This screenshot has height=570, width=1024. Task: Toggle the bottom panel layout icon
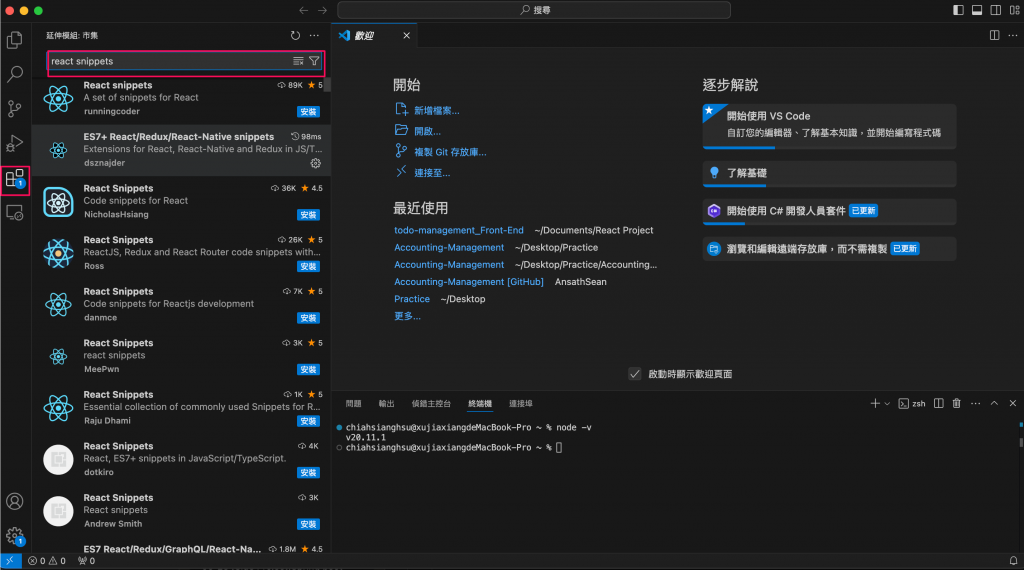(x=977, y=10)
